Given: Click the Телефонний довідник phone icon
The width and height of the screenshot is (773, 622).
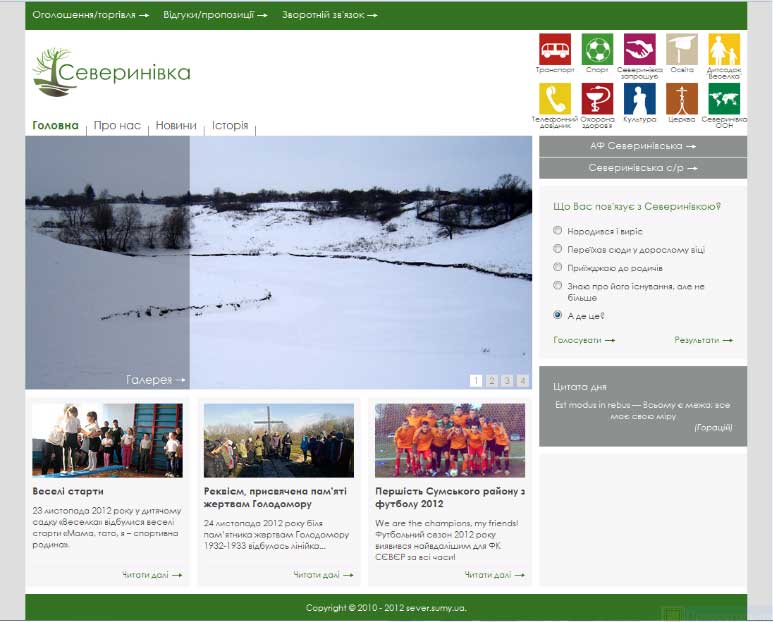Looking at the screenshot, I should point(555,98).
